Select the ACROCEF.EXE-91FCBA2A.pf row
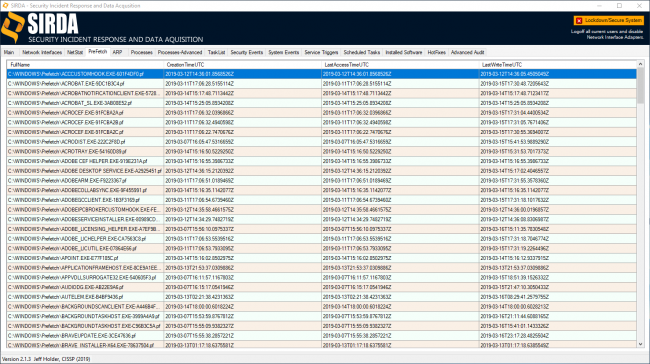This screenshot has height=364, width=650. [x=322, y=113]
